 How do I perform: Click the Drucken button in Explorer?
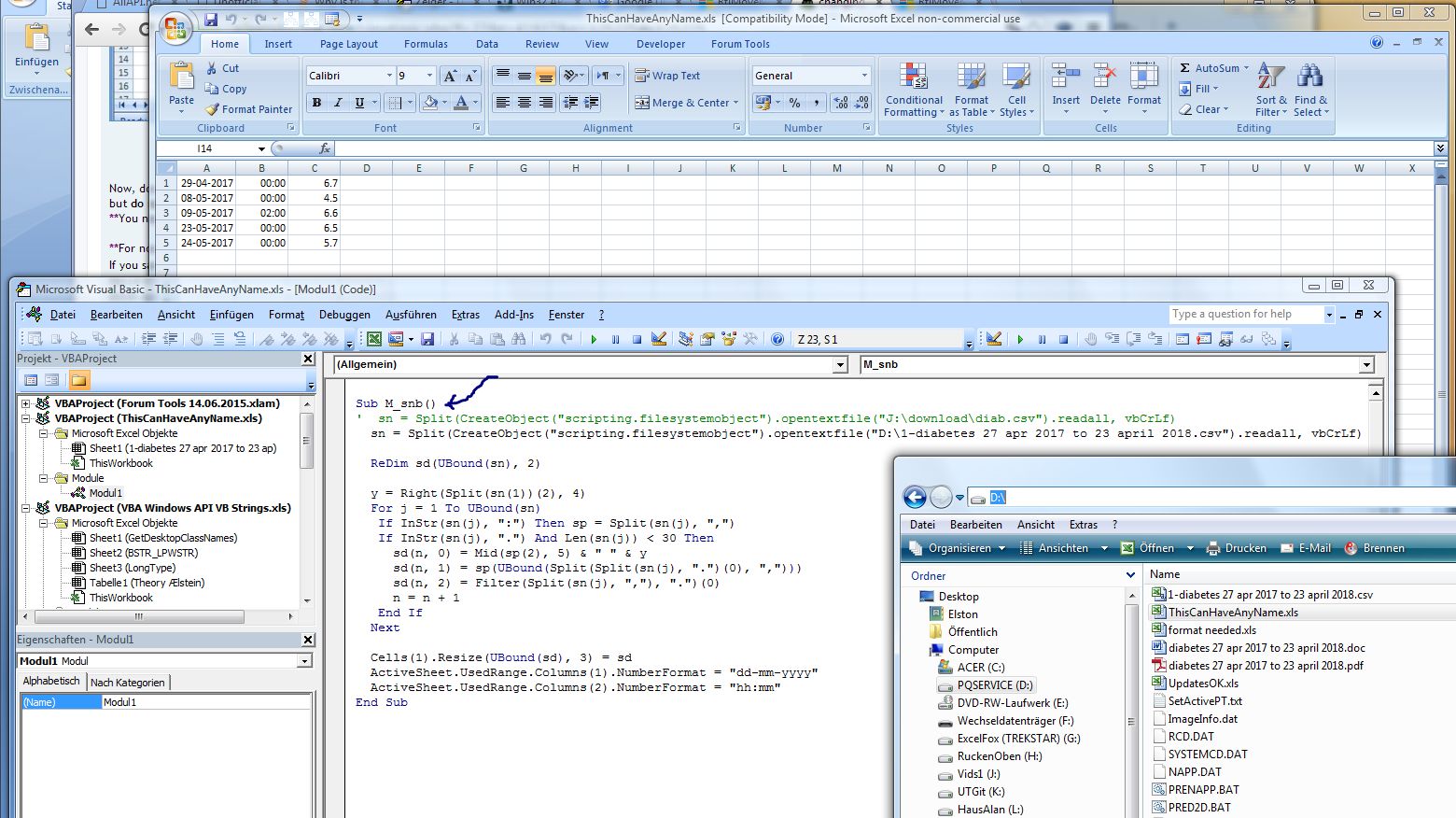[x=1237, y=548]
